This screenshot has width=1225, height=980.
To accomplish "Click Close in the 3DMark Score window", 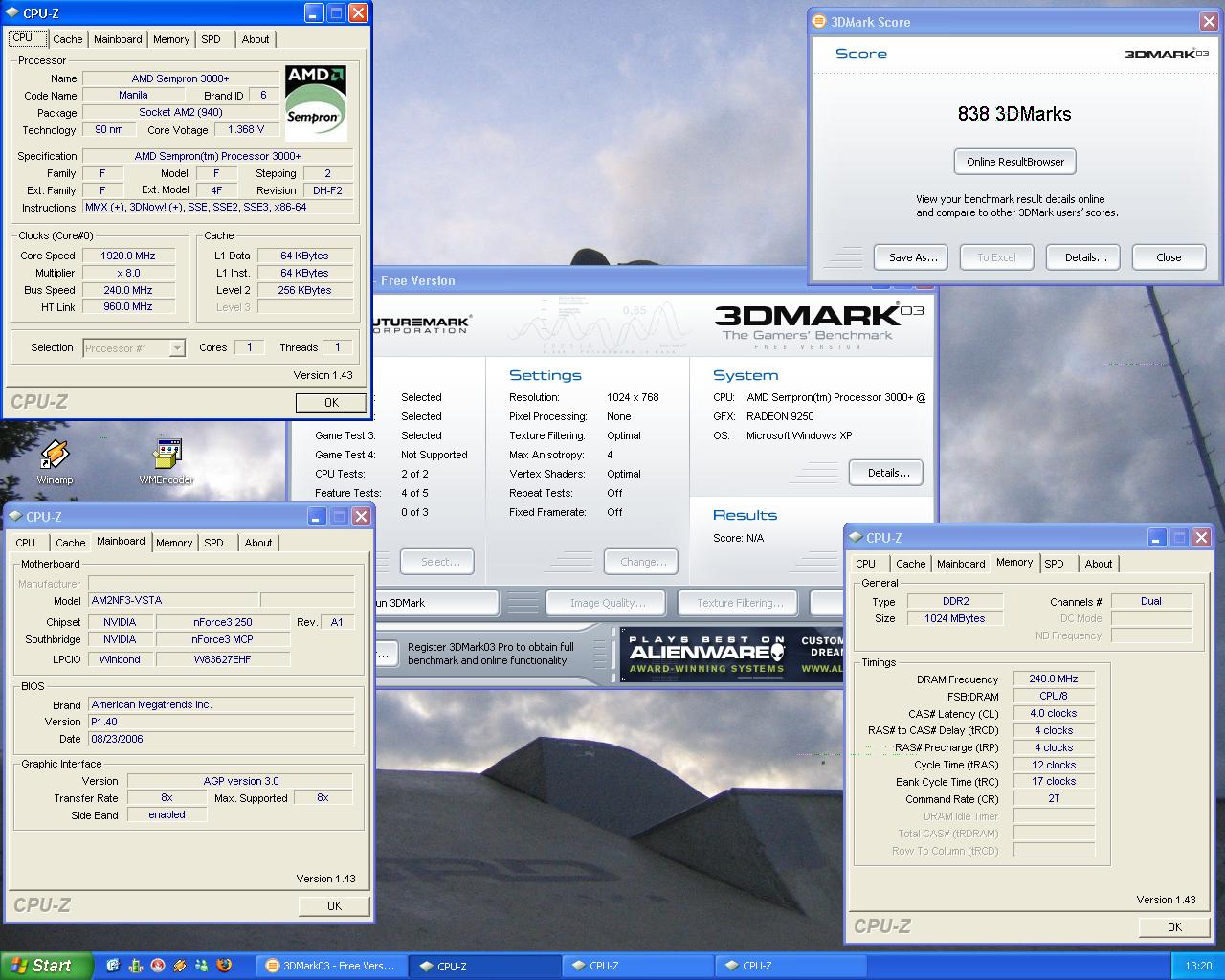I will (1169, 257).
